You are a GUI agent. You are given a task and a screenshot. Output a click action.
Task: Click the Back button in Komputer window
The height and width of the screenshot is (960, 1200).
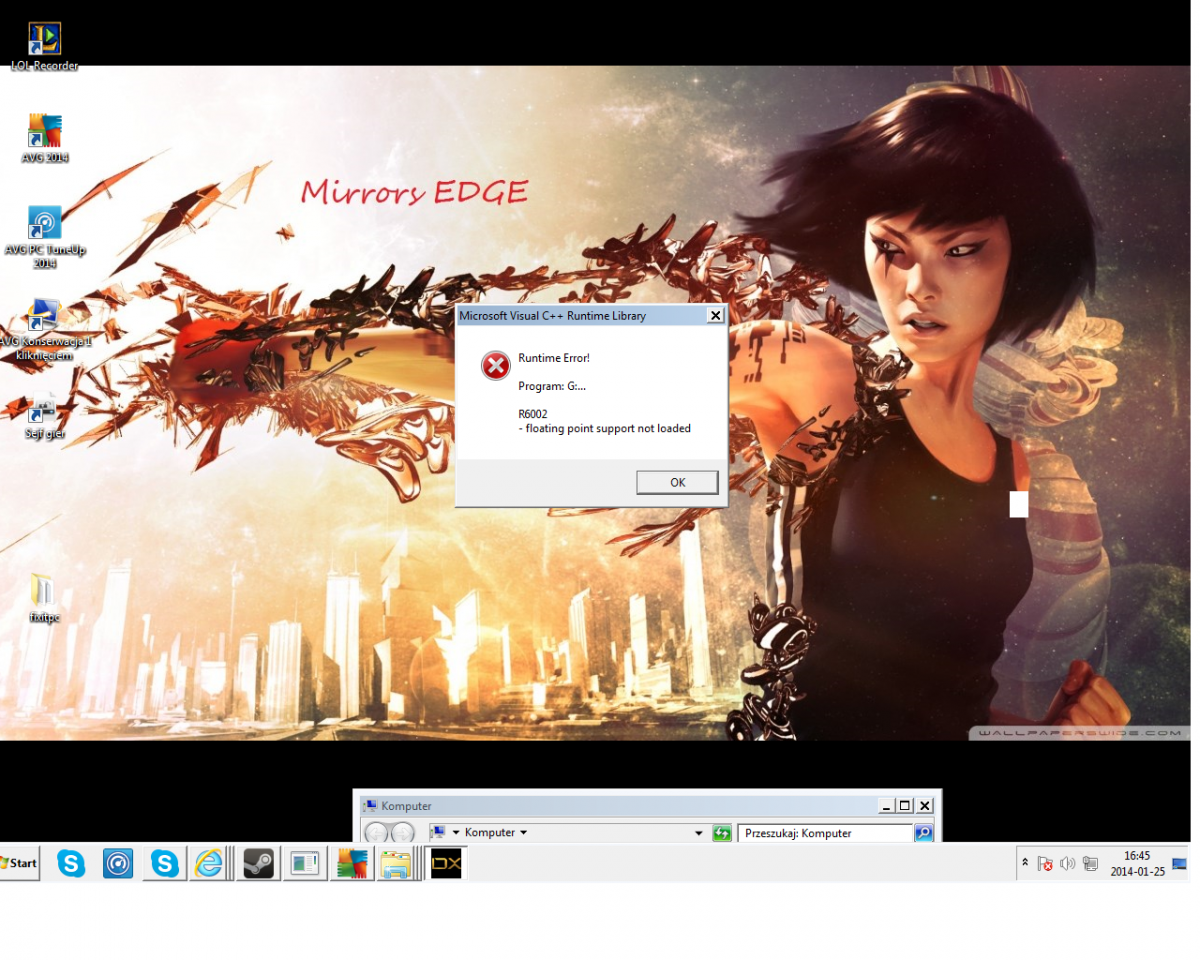point(376,833)
